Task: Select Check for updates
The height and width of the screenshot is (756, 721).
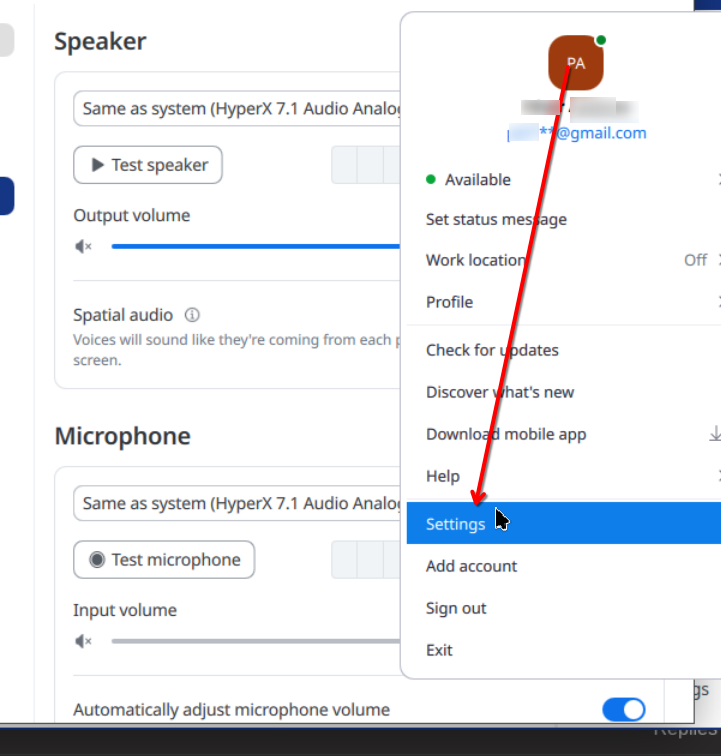Action: (x=492, y=350)
